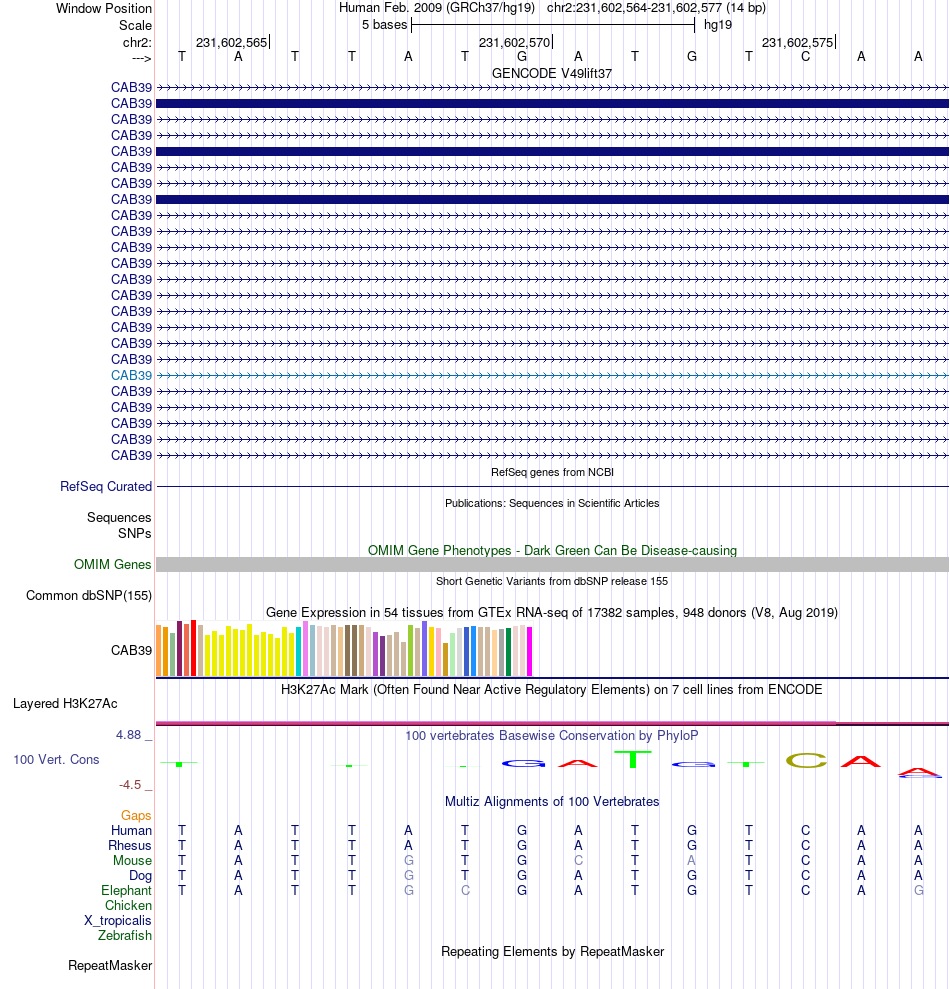Open Multiz Alignments of 100 Vertebrates title
Image resolution: width=950 pixels, height=989 pixels.
pos(552,801)
